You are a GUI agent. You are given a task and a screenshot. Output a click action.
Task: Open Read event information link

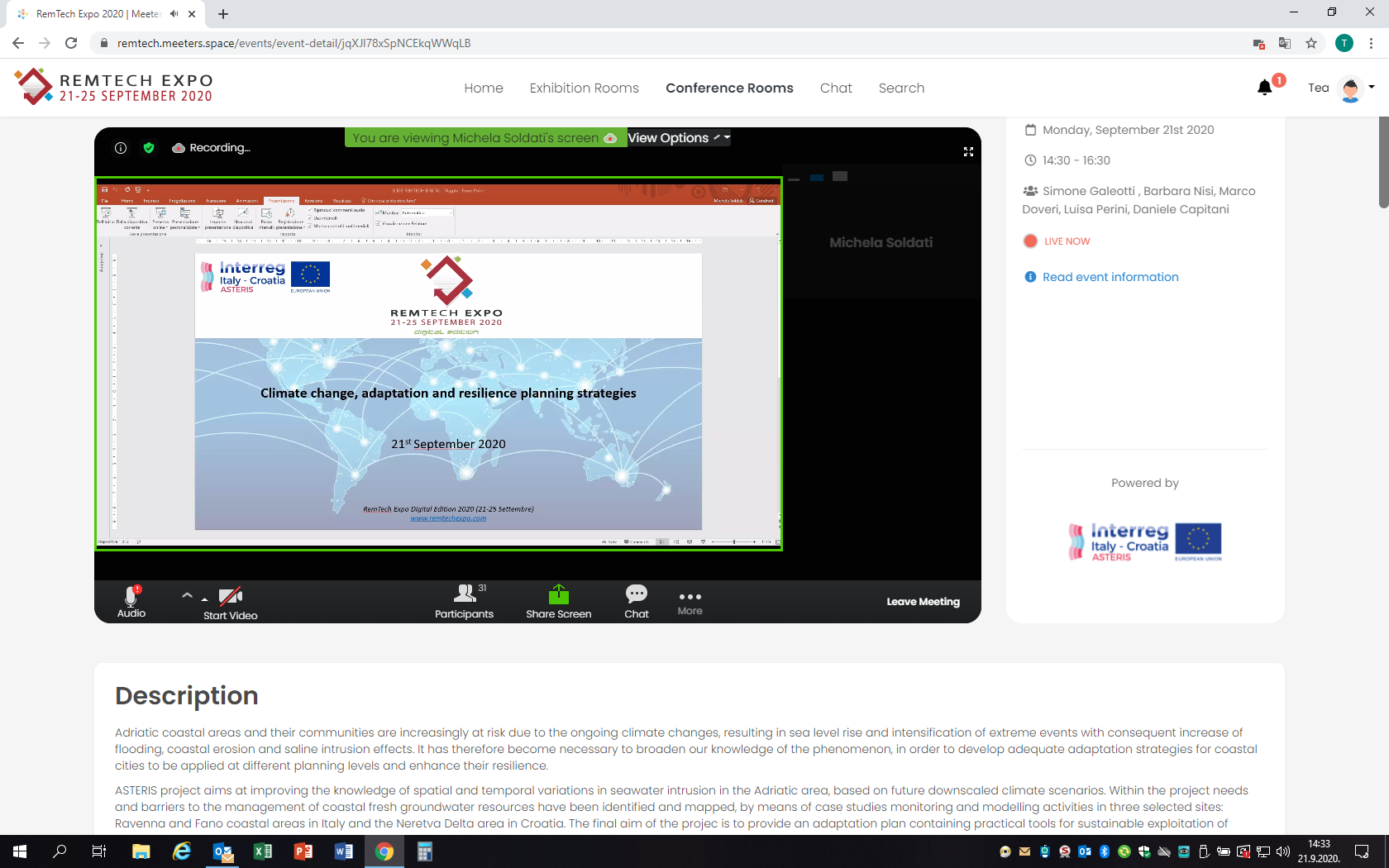tap(1110, 277)
